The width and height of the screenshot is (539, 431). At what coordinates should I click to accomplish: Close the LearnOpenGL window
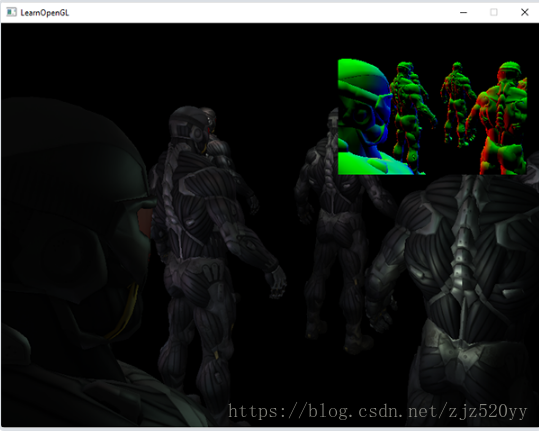pyautogui.click(x=524, y=12)
